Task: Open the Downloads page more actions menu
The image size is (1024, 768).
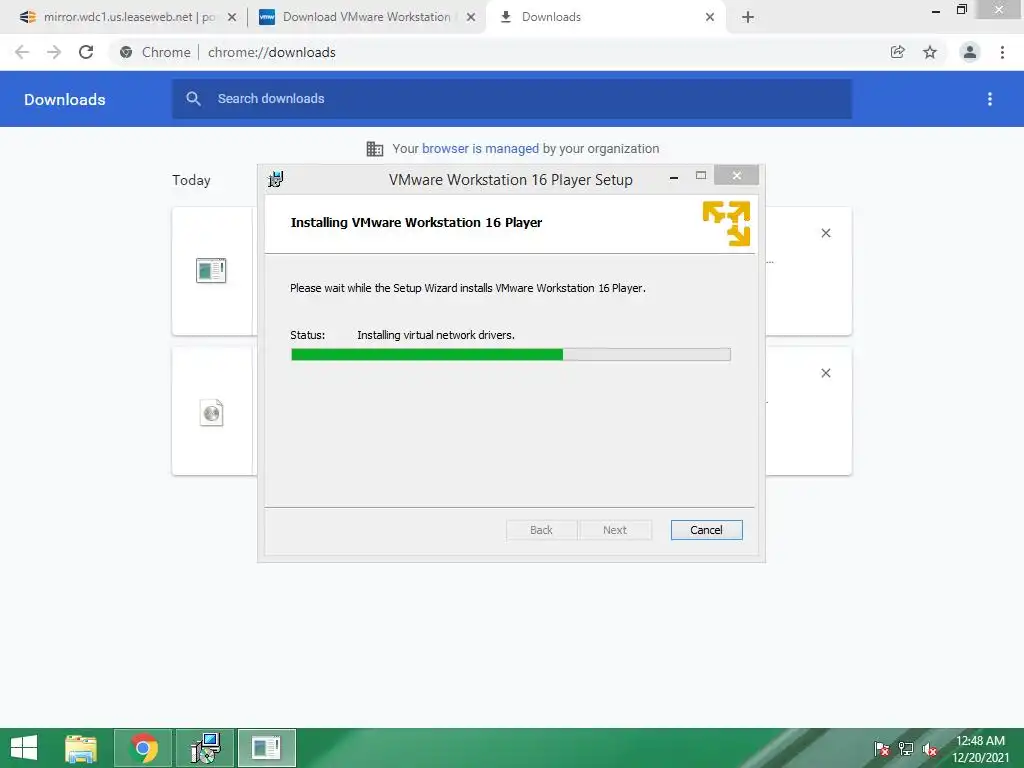Action: pyautogui.click(x=990, y=99)
